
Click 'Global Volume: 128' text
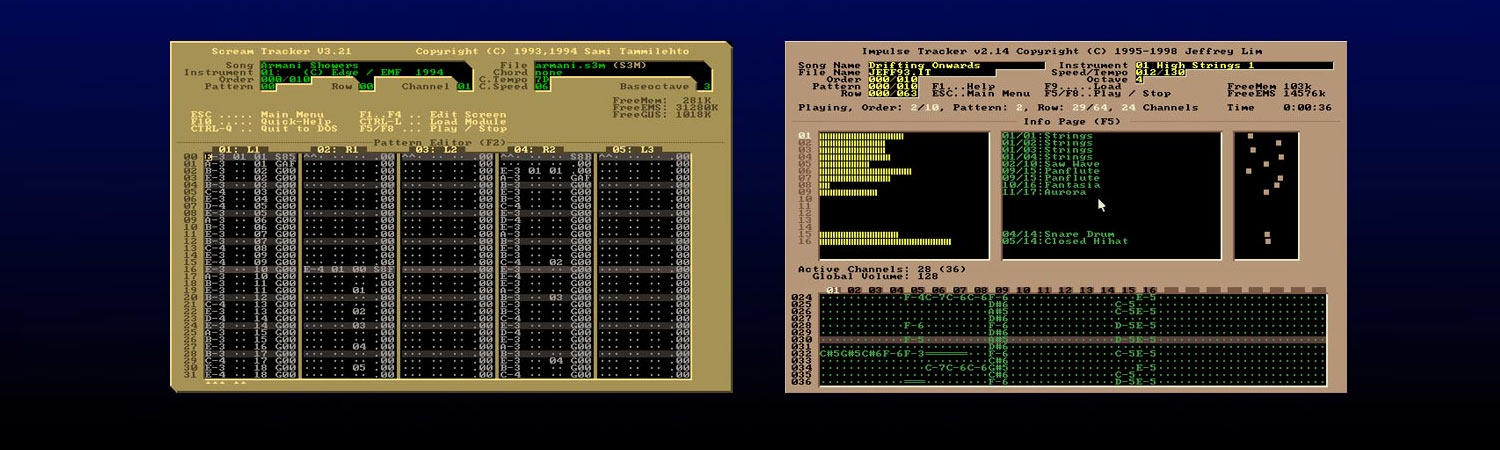point(873,276)
